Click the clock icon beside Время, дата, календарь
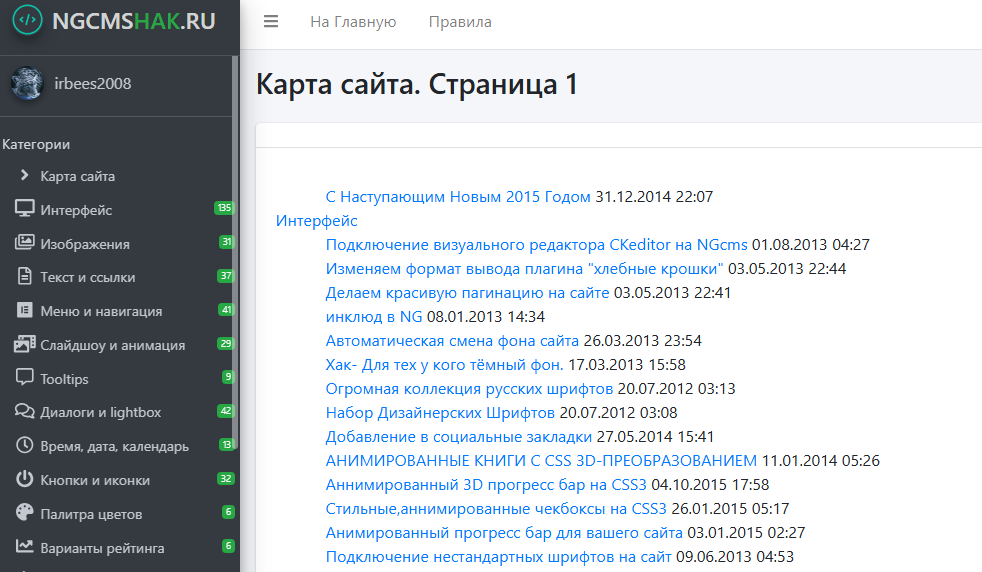The height and width of the screenshot is (572, 982). point(24,445)
